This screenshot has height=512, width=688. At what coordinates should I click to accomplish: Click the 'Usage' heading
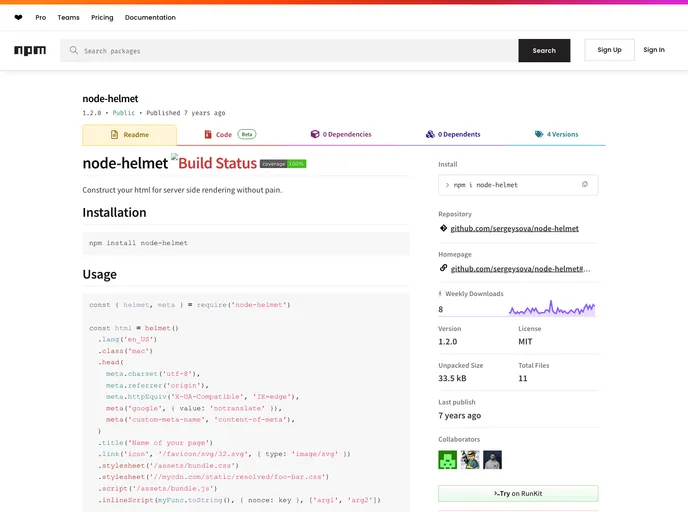100,274
